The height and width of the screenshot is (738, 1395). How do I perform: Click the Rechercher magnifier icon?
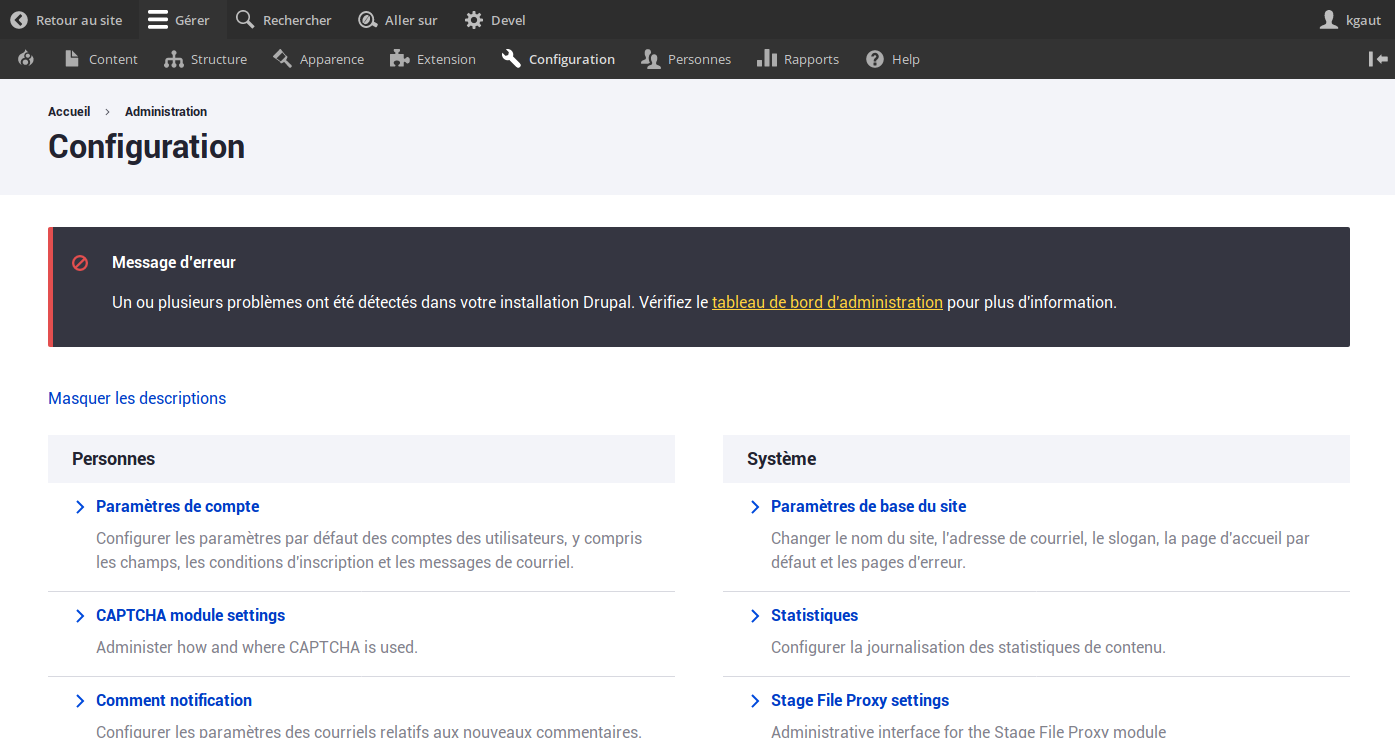tap(245, 20)
